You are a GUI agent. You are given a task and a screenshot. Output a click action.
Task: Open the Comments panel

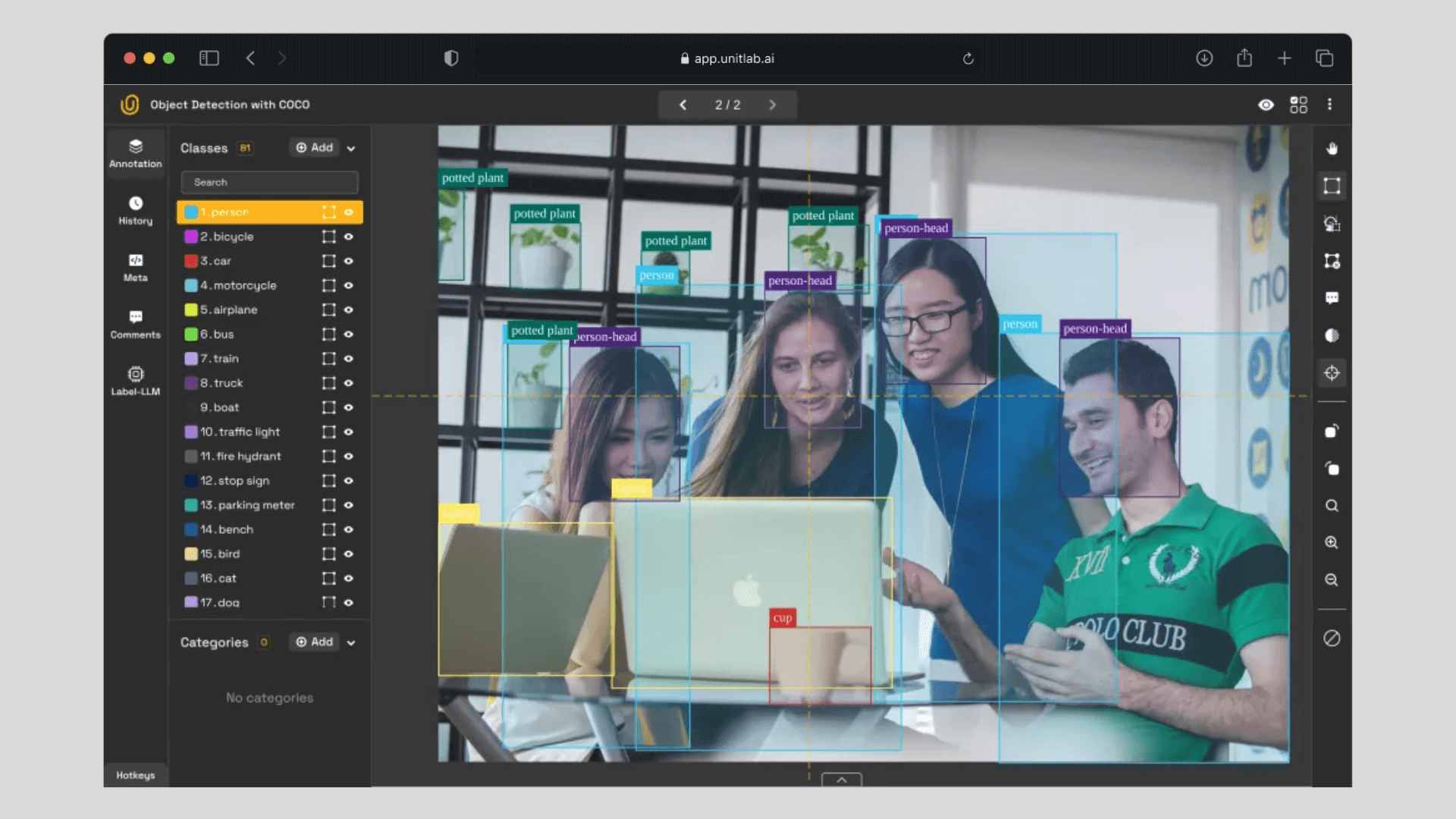pyautogui.click(x=135, y=324)
